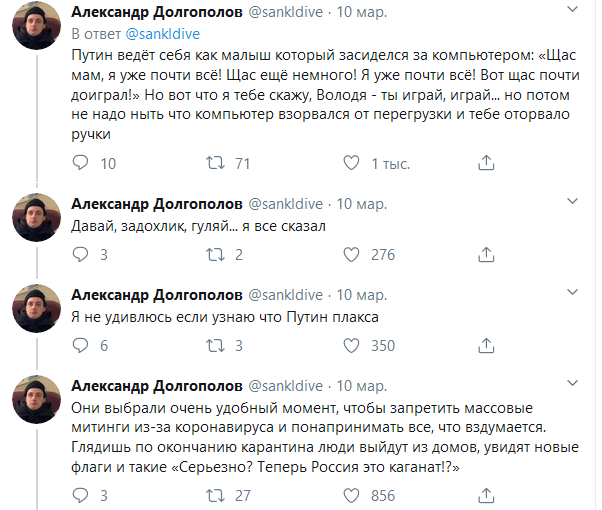Like the tweet with 1 тыс. likes
Viewport: 602px width, 510px height.
click(351, 163)
